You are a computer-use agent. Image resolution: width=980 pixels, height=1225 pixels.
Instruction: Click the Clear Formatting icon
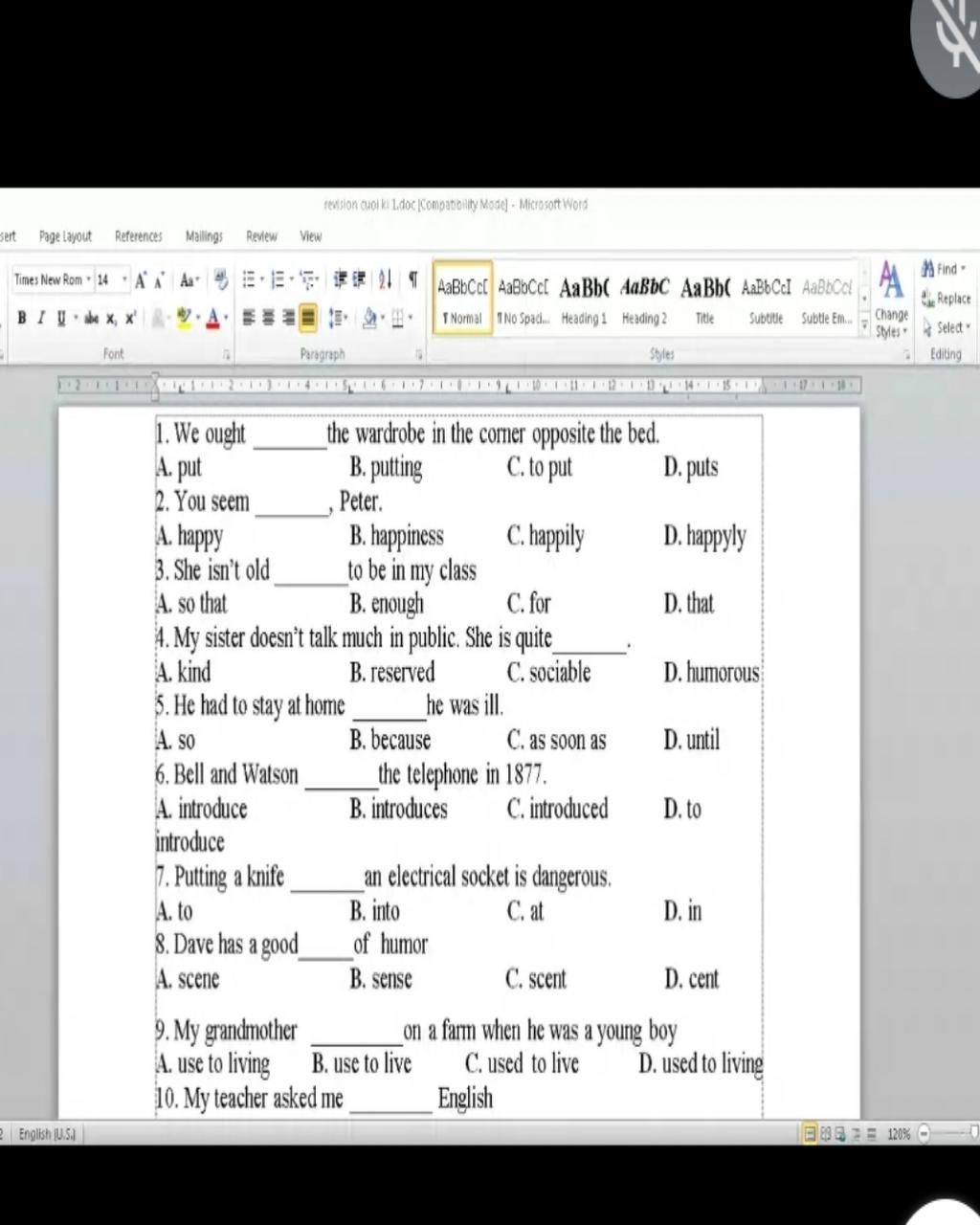tap(220, 279)
